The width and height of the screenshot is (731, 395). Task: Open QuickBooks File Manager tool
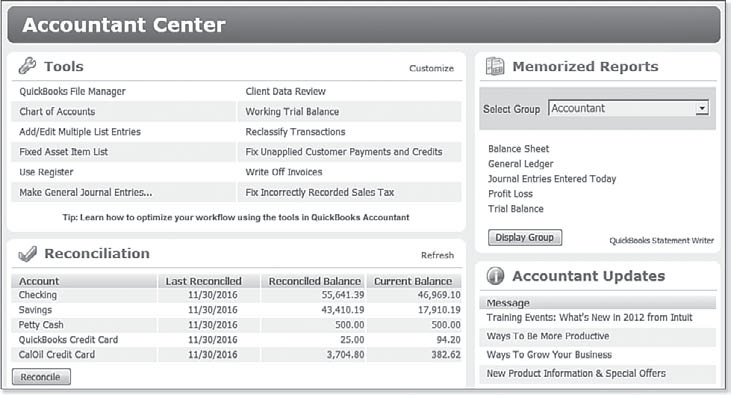(72, 91)
